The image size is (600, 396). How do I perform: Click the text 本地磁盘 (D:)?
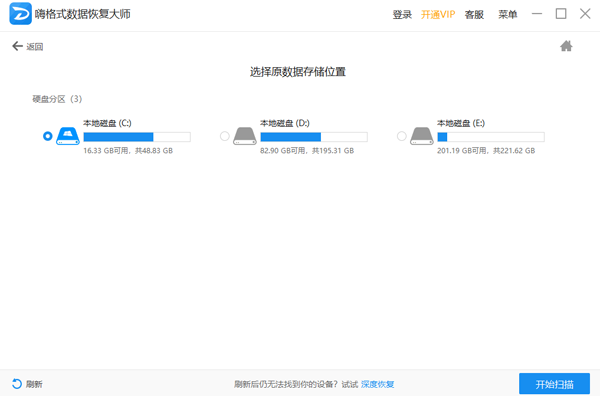tap(285, 123)
